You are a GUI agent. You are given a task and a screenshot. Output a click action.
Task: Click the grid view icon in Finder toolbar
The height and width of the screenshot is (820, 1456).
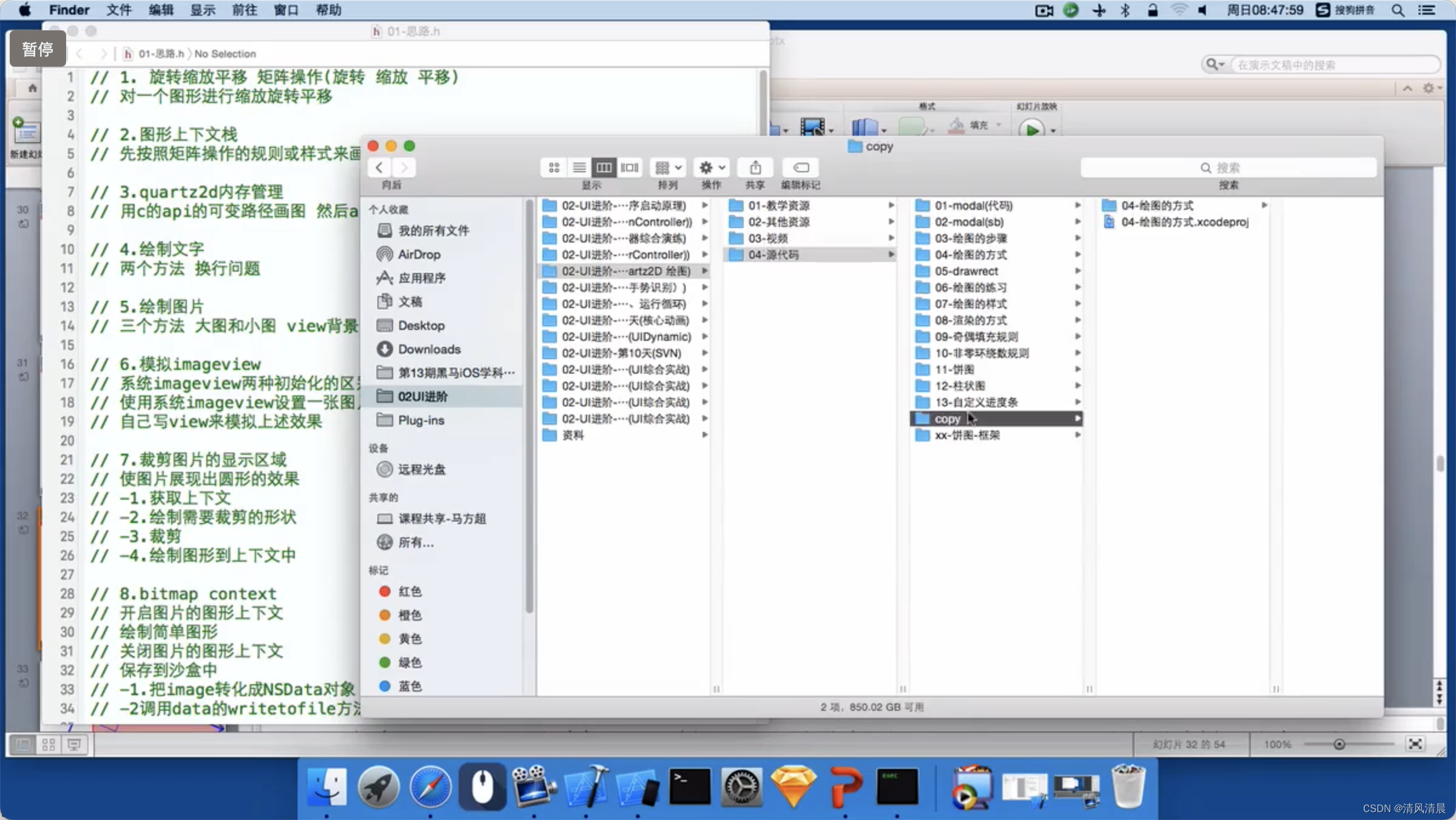point(554,168)
